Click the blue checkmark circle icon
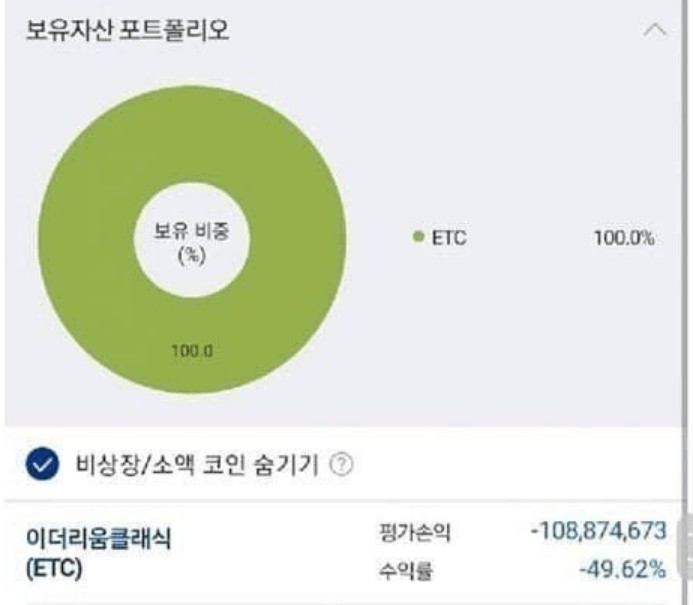 (x=42, y=464)
